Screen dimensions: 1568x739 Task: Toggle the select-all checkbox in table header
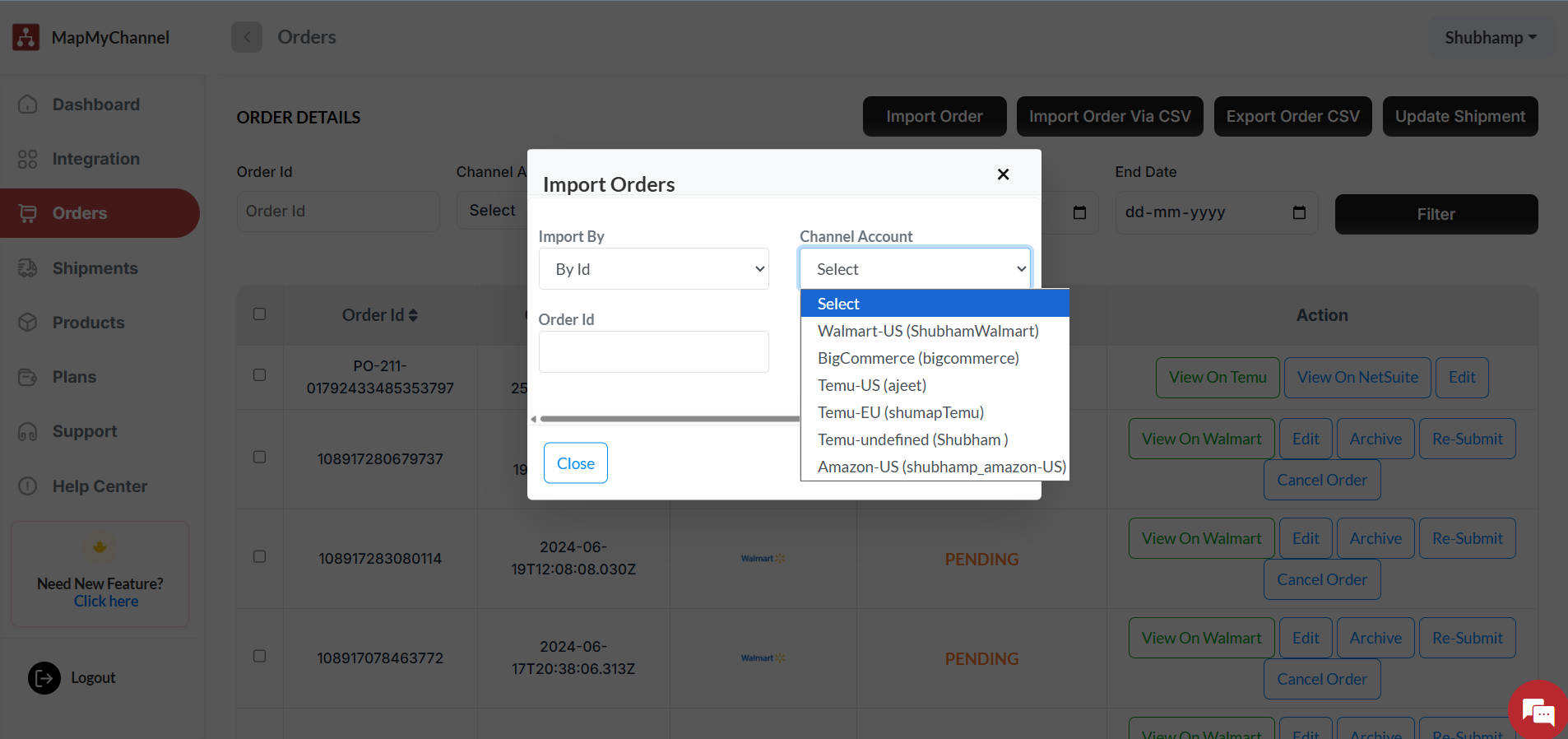(x=260, y=314)
